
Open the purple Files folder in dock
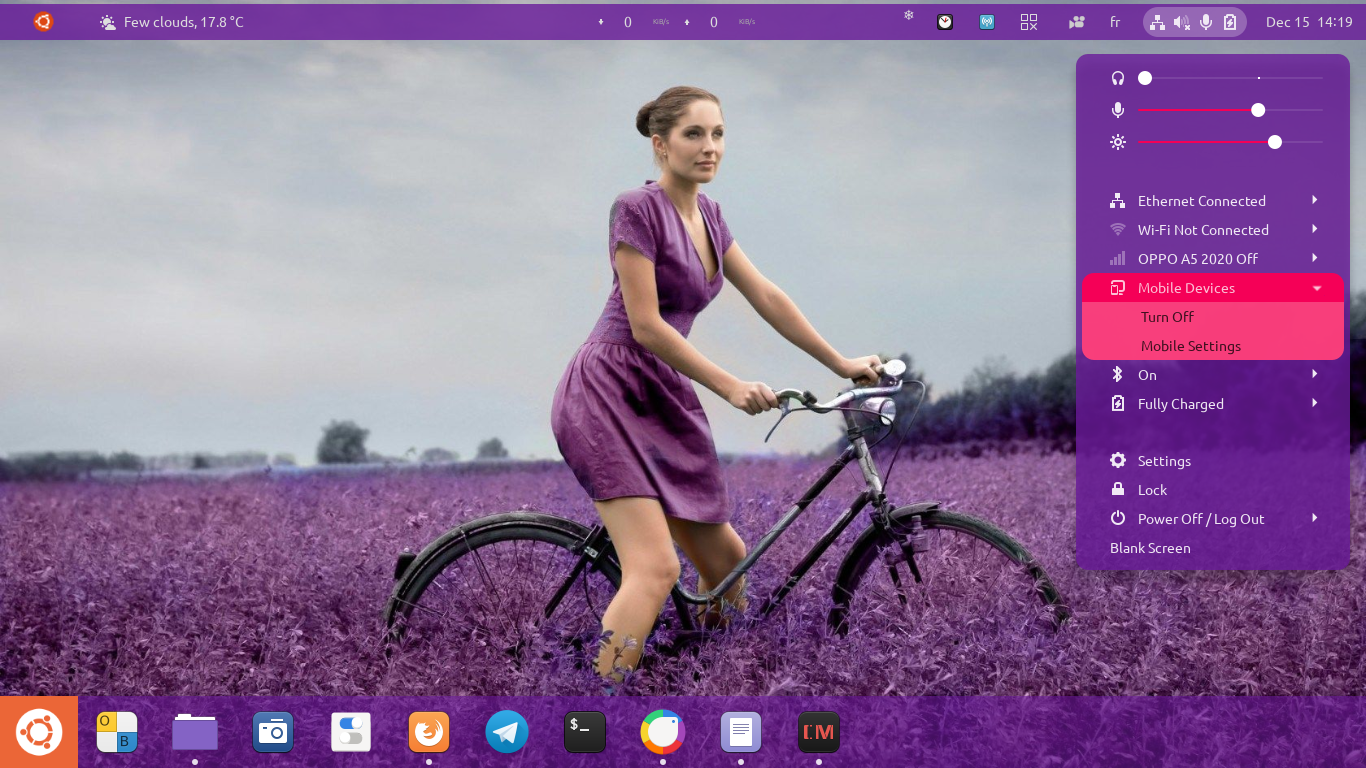click(x=195, y=732)
